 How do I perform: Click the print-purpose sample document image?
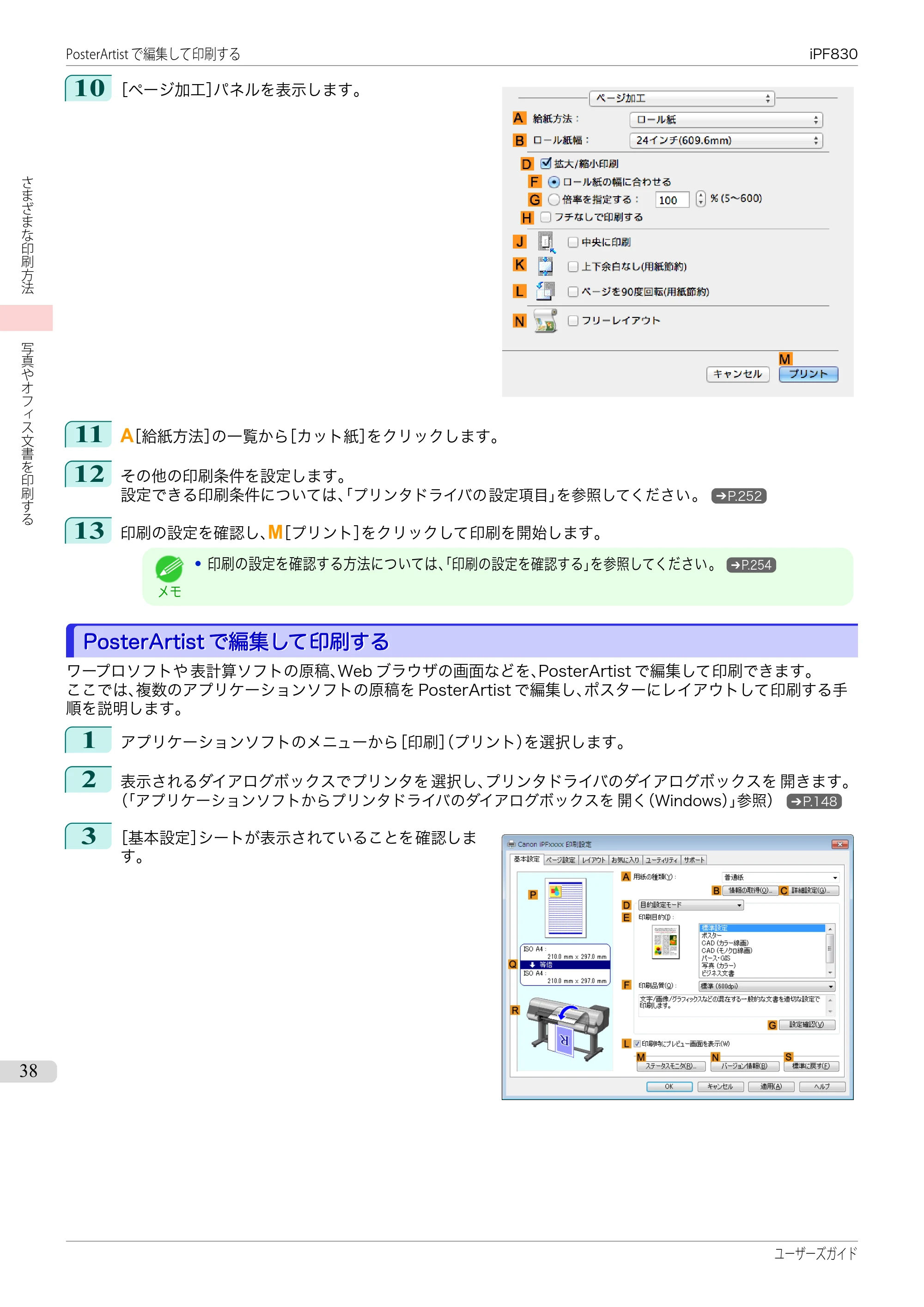coord(665,942)
